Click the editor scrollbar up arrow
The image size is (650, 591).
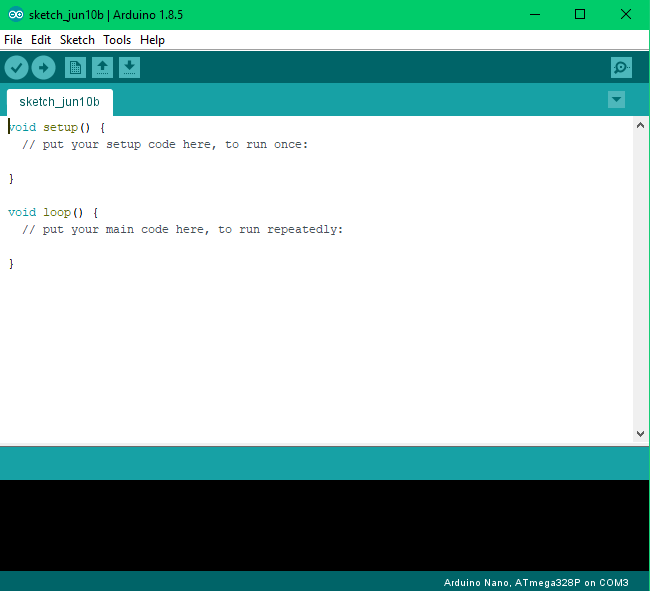[640, 125]
